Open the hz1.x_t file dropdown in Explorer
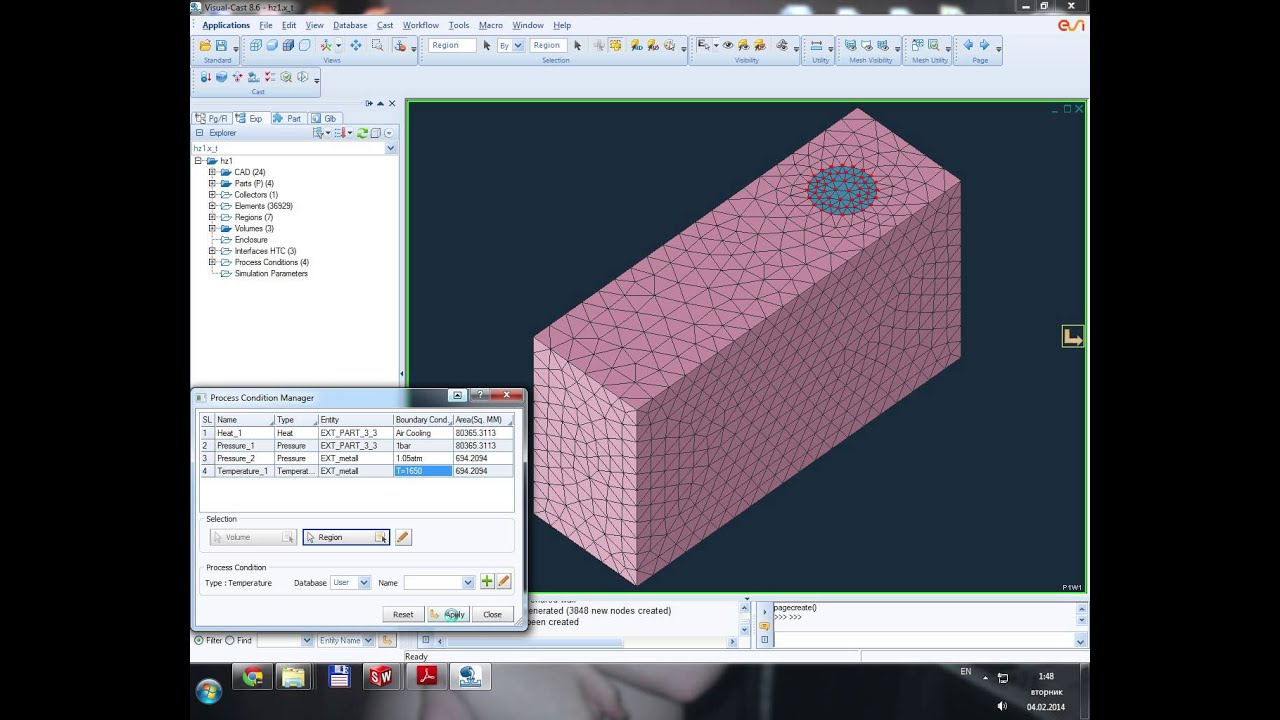The image size is (1280, 720). 391,148
